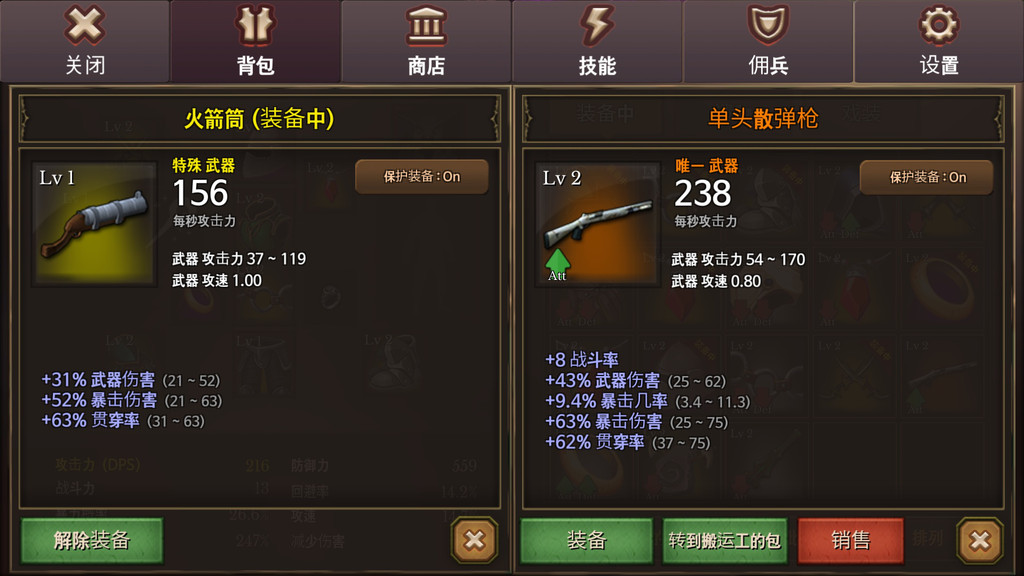
Task: Toggle 保护装备 On for the rocket launcher
Action: pos(422,176)
